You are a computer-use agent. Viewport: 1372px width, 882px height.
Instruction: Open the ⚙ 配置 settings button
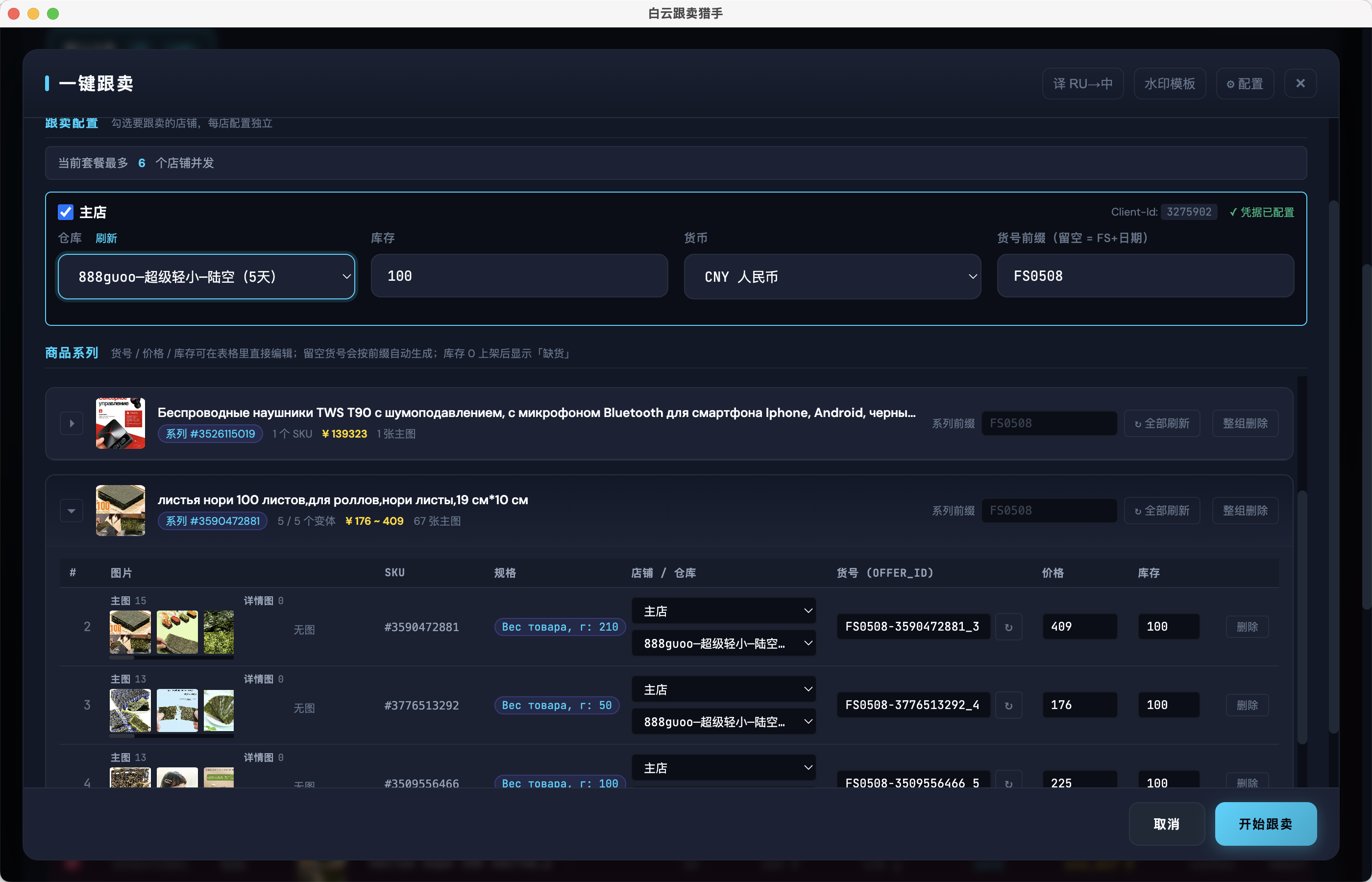pos(1244,84)
